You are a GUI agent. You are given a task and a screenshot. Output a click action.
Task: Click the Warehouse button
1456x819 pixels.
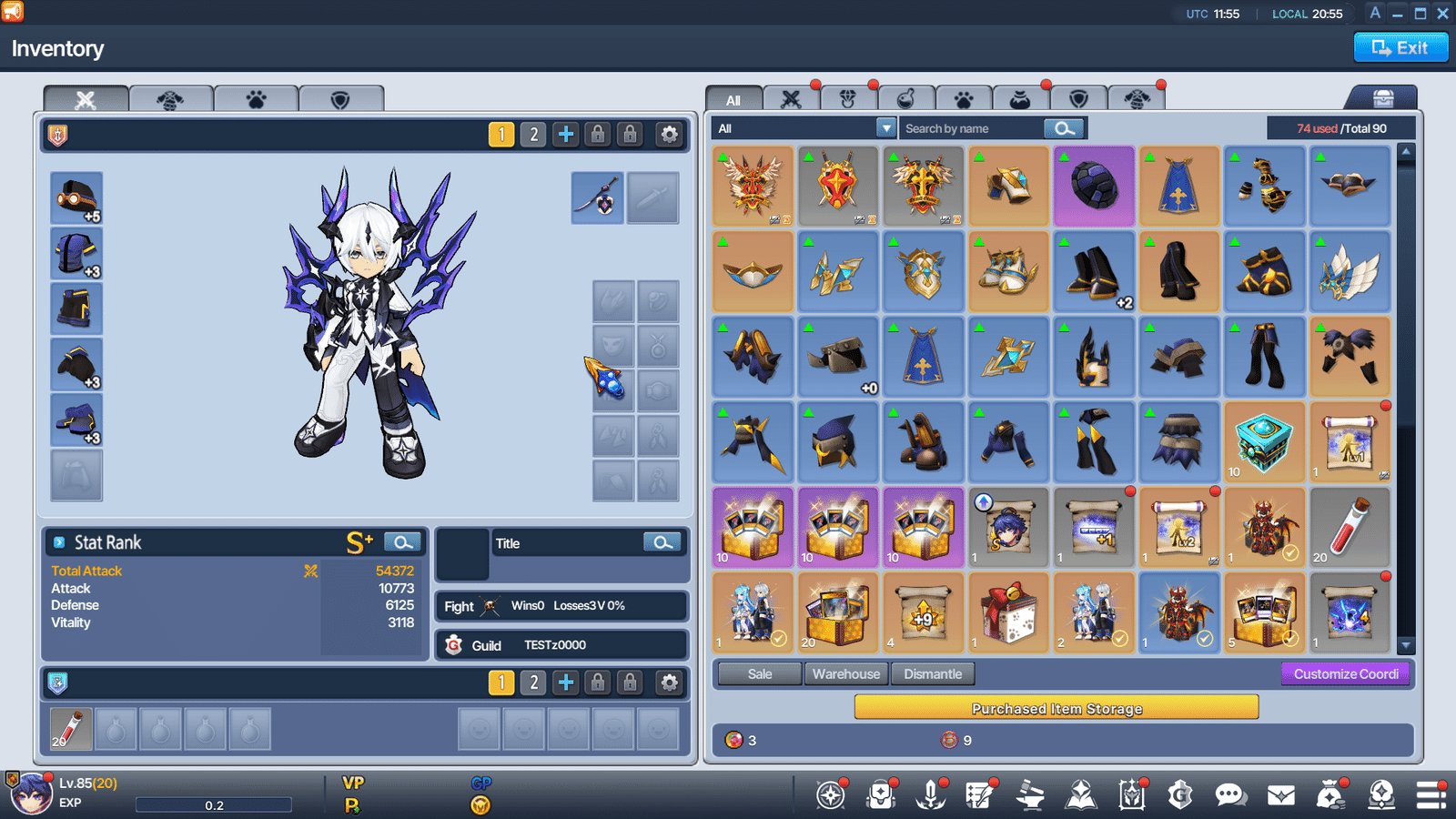point(846,674)
